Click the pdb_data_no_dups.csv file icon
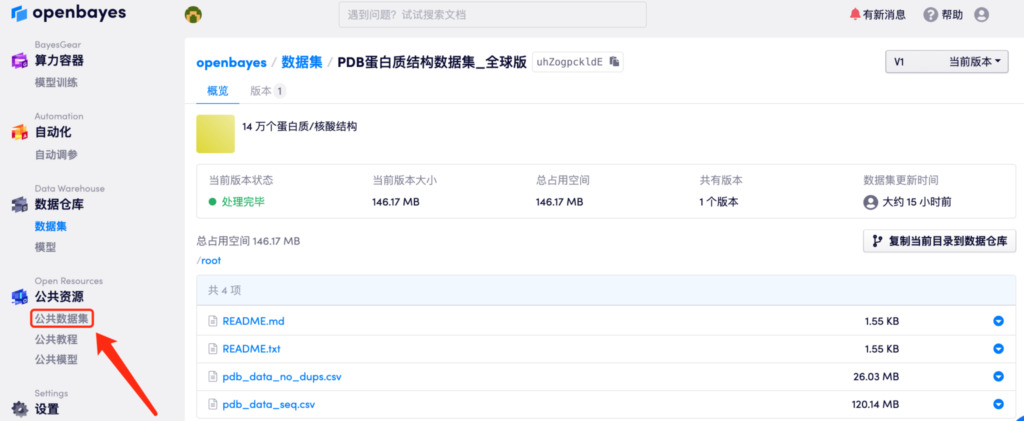 [212, 377]
